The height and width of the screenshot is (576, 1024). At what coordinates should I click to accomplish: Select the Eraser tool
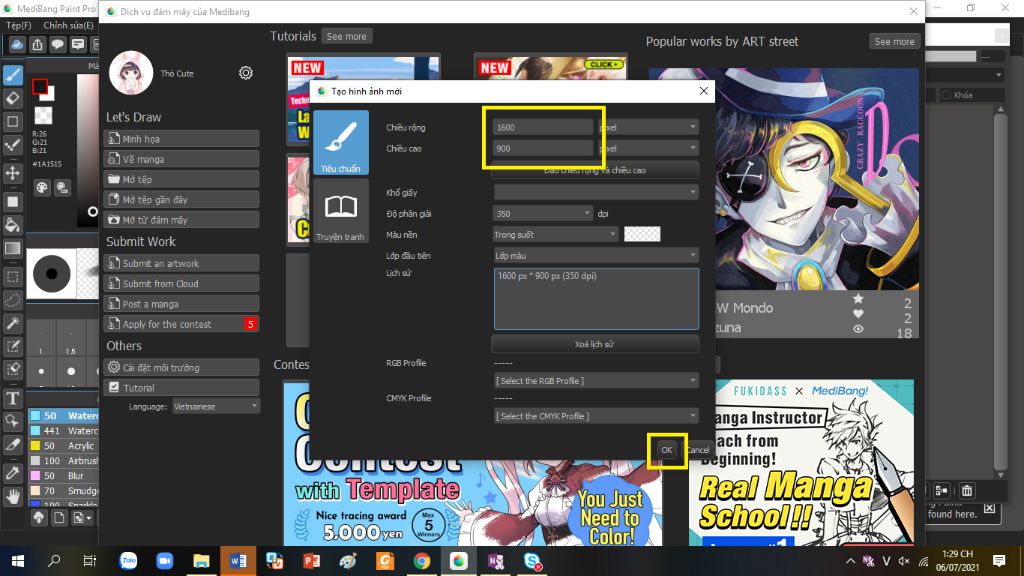pyautogui.click(x=12, y=99)
